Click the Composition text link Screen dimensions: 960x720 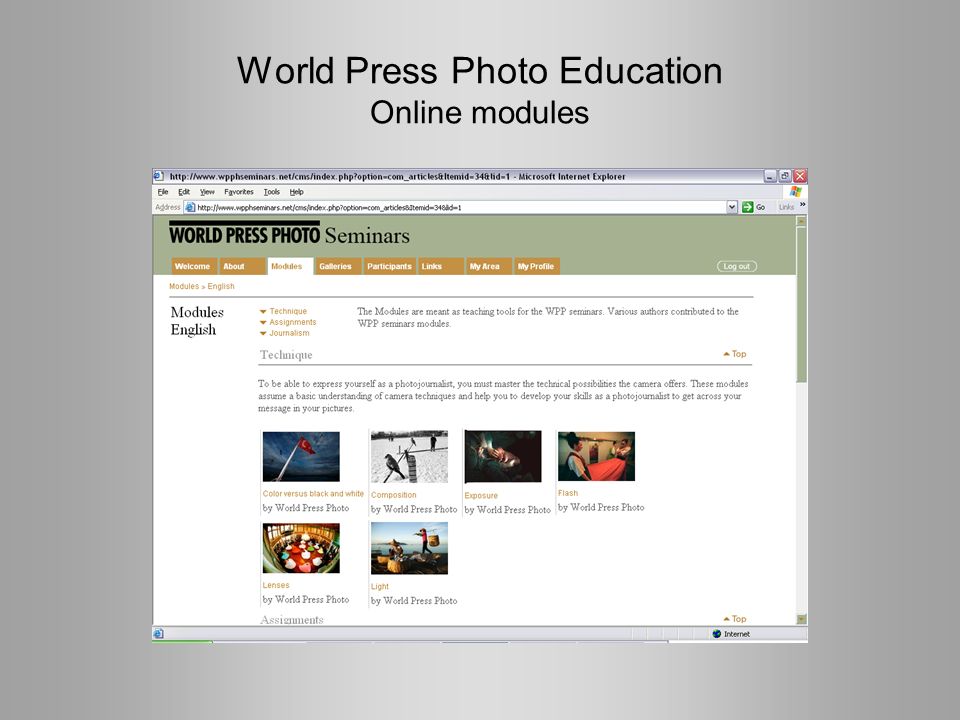[x=393, y=495]
